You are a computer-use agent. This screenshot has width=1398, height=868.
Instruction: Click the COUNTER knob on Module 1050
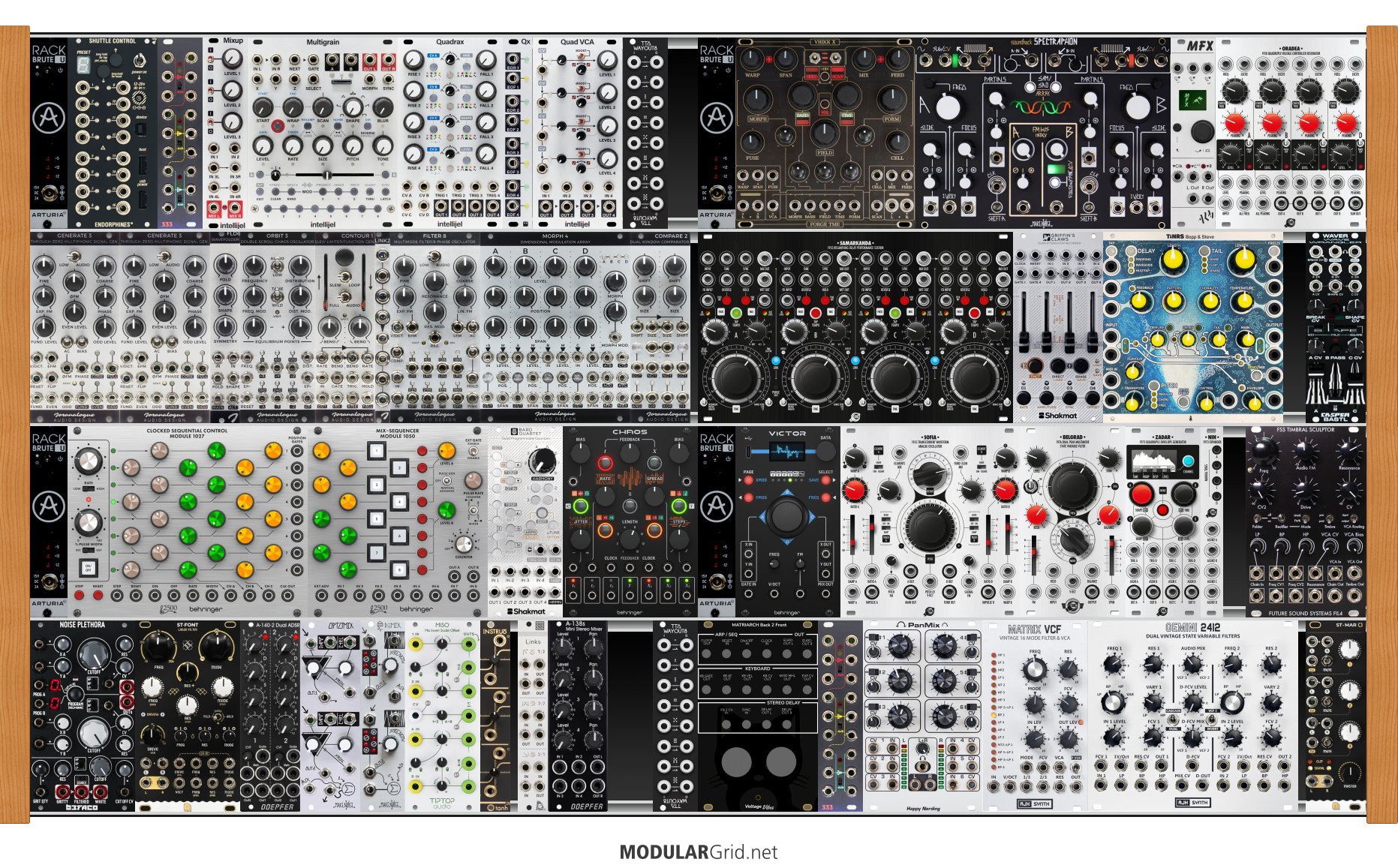(464, 544)
